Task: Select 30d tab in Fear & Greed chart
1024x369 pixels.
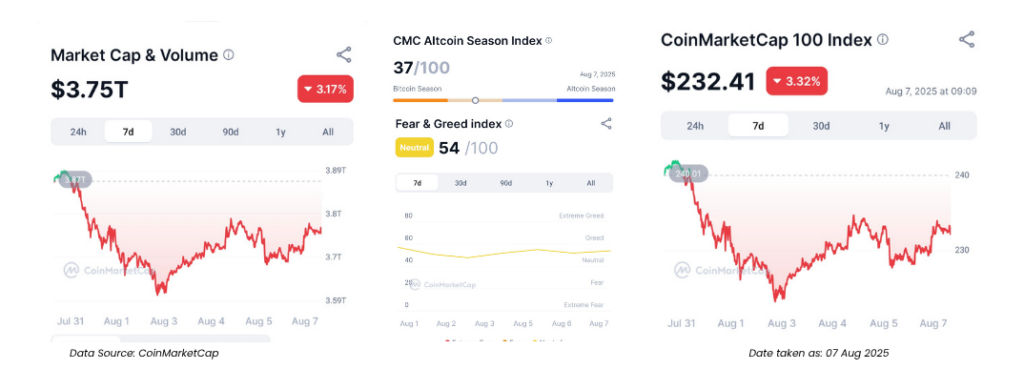Action: (x=460, y=183)
